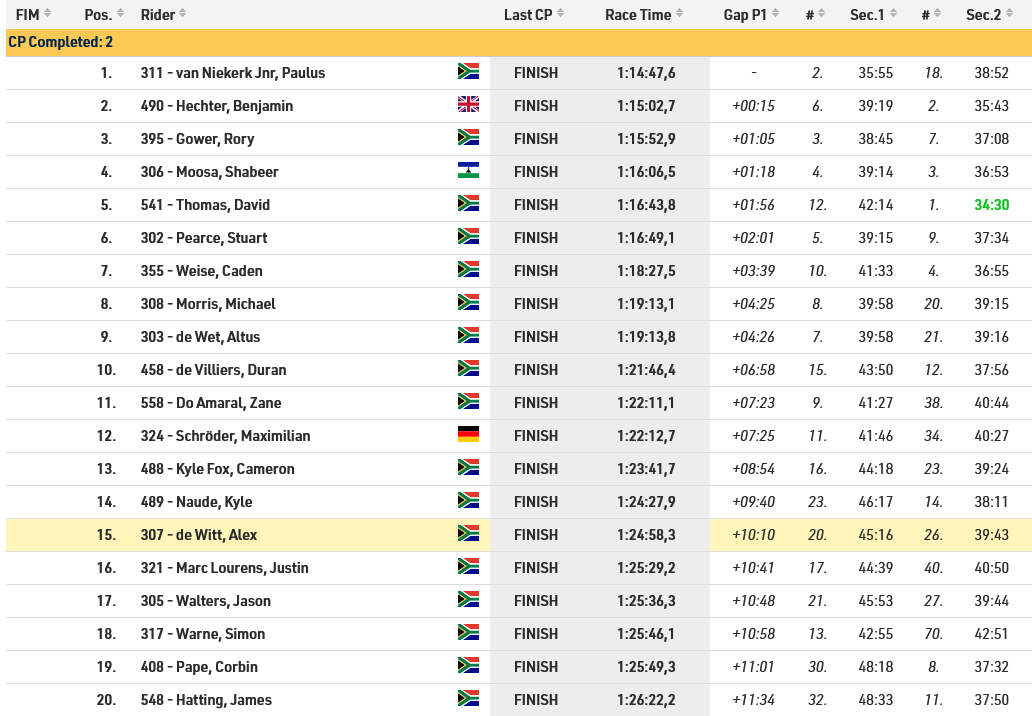Click green fastest Sec.2 time 34:30
This screenshot has height=716, width=1032.
click(x=991, y=205)
